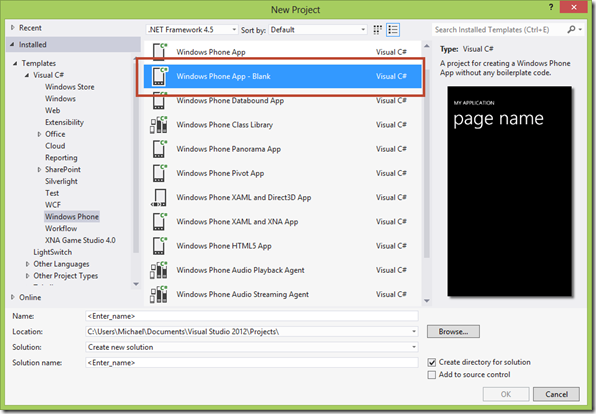The image size is (596, 414).
Task: Open the .NET Framework version dropdown
Action: pos(192,30)
